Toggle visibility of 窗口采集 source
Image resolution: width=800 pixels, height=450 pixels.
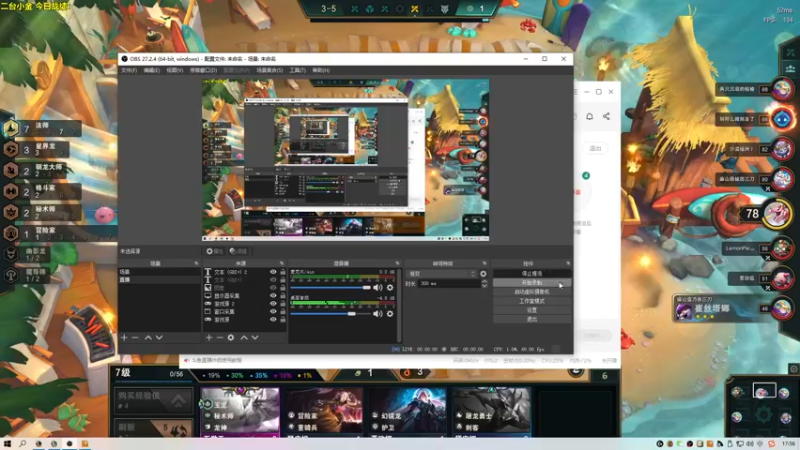[273, 312]
